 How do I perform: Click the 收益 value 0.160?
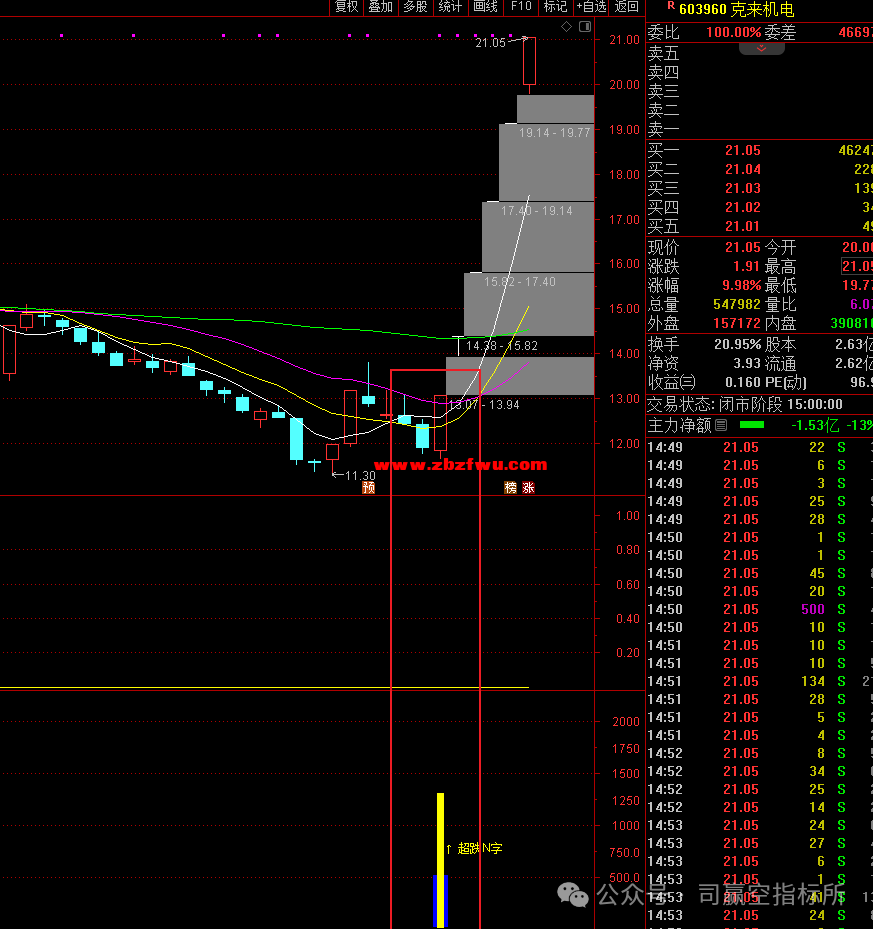pos(743,382)
